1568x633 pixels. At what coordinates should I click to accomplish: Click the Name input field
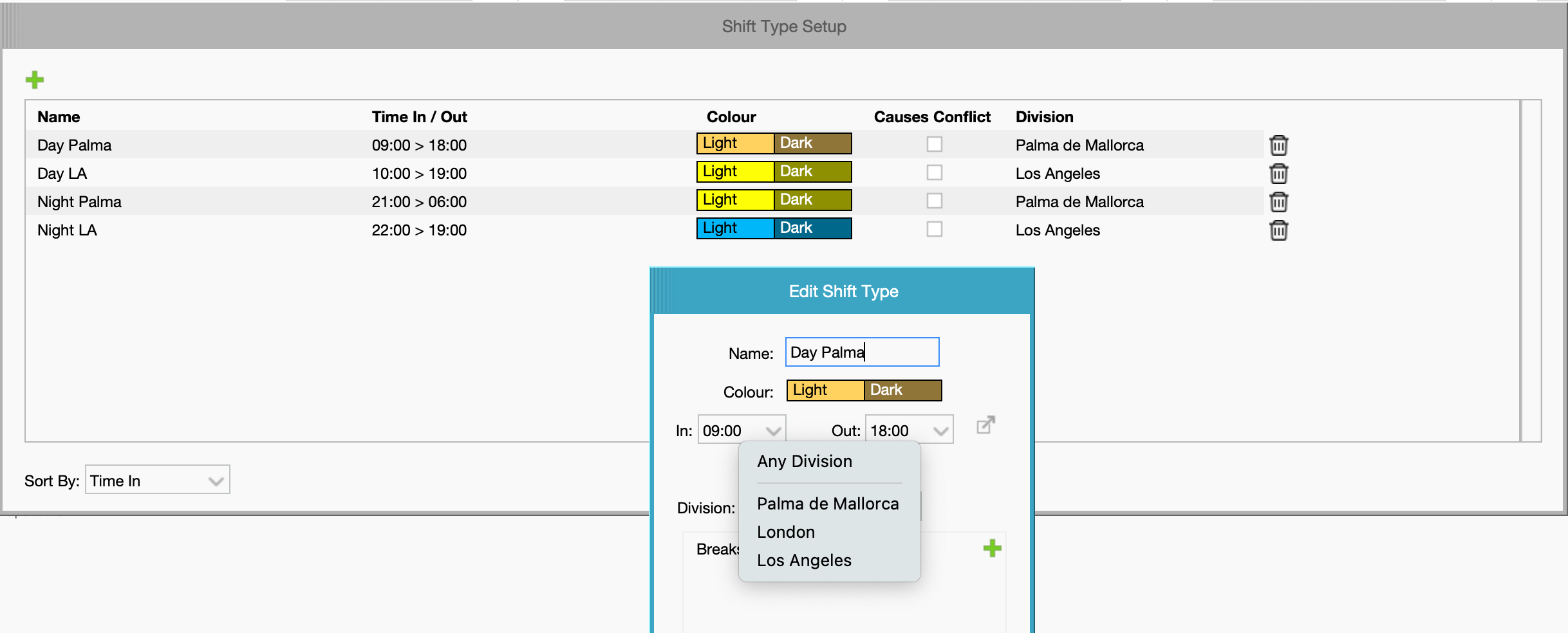click(x=862, y=352)
